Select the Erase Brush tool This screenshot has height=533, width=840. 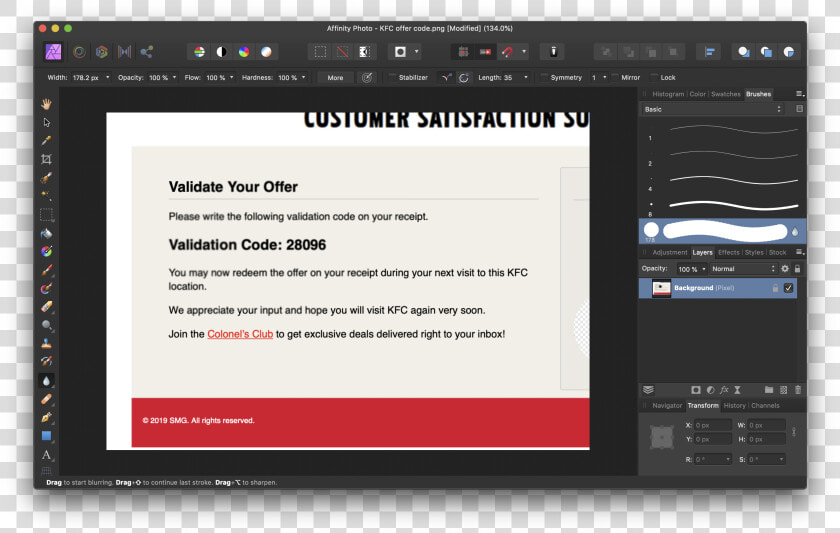click(x=47, y=306)
